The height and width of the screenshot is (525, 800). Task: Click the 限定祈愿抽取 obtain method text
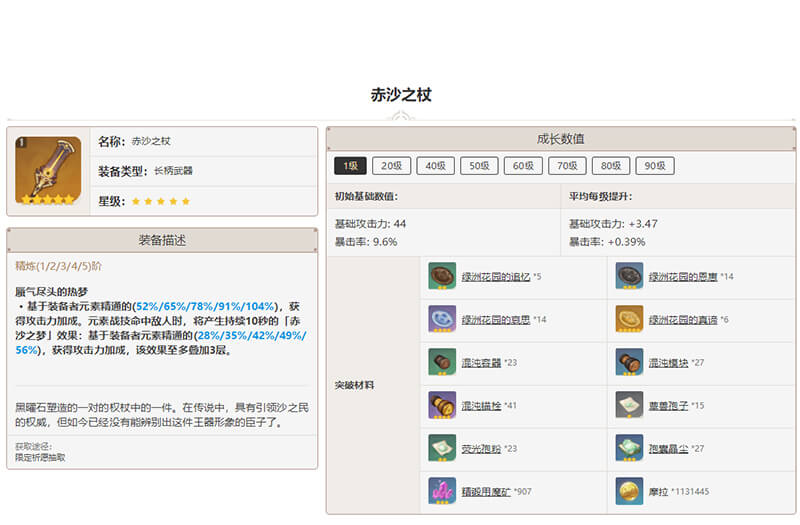(40, 457)
